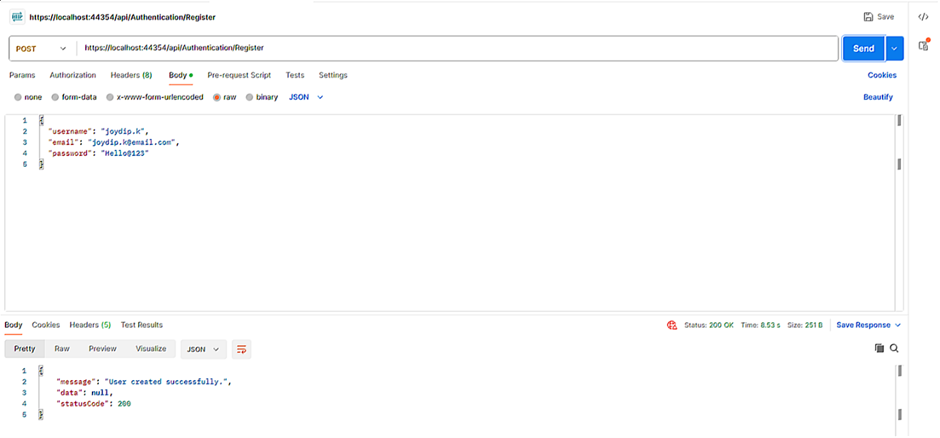Image resolution: width=940 pixels, height=438 pixels.
Task: Click the request URL input field
Action: (458, 49)
